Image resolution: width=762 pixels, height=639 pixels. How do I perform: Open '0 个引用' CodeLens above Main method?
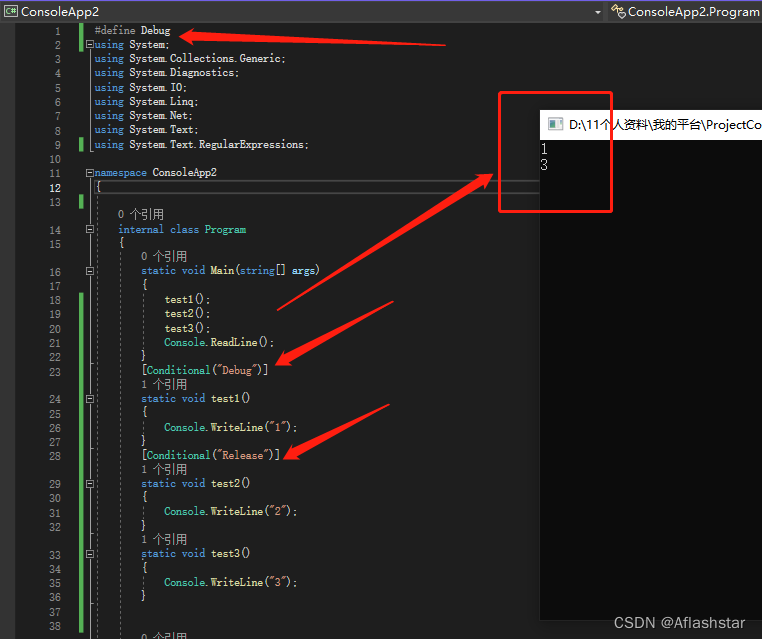pyautogui.click(x=164, y=256)
